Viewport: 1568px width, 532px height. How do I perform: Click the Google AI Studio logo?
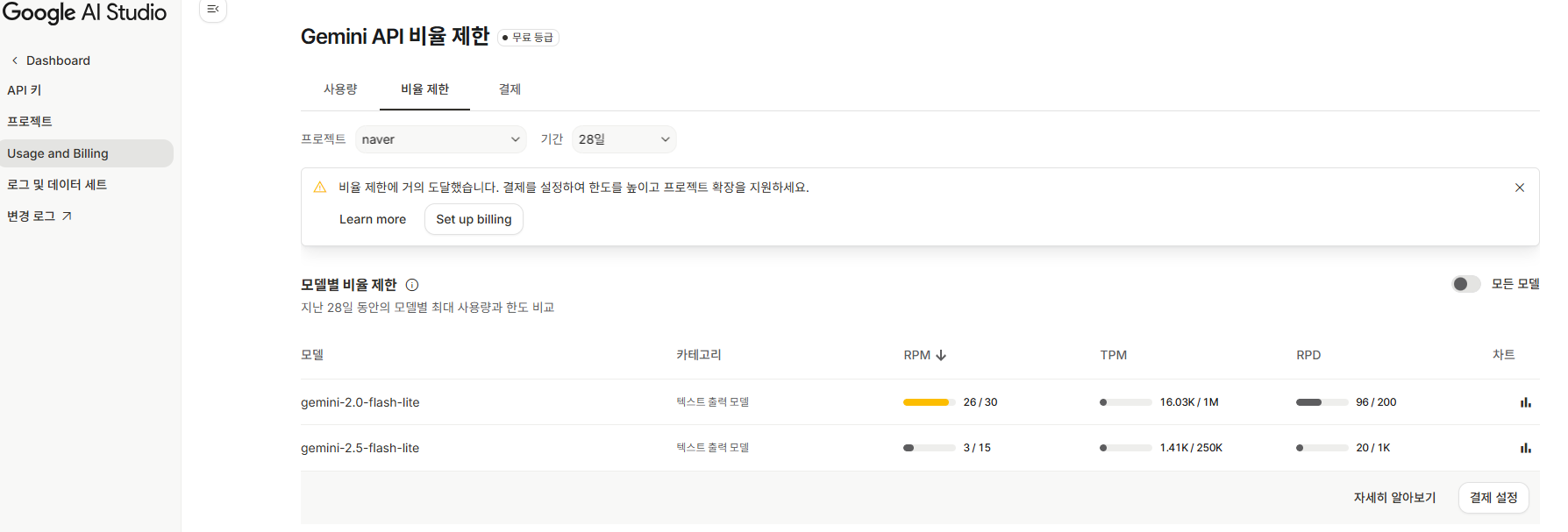coord(84,12)
